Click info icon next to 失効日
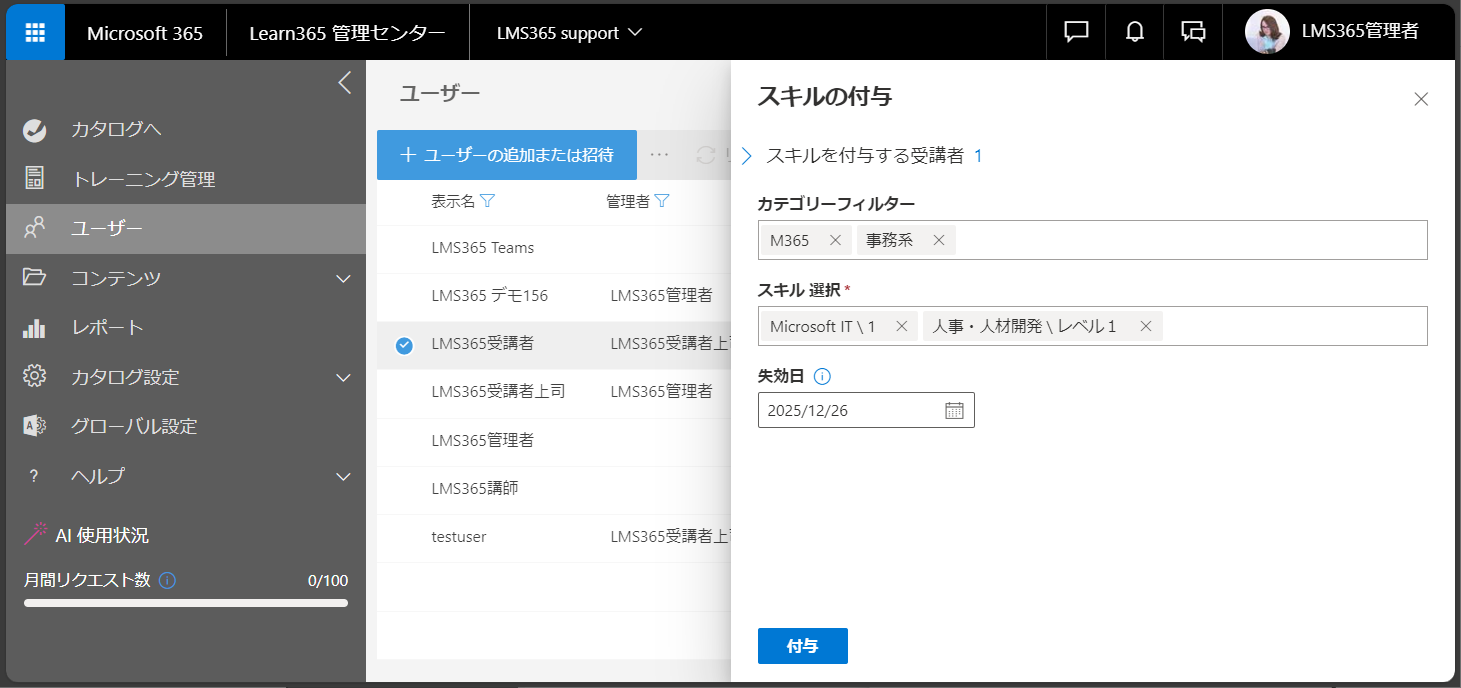This screenshot has width=1461, height=688. [x=822, y=377]
